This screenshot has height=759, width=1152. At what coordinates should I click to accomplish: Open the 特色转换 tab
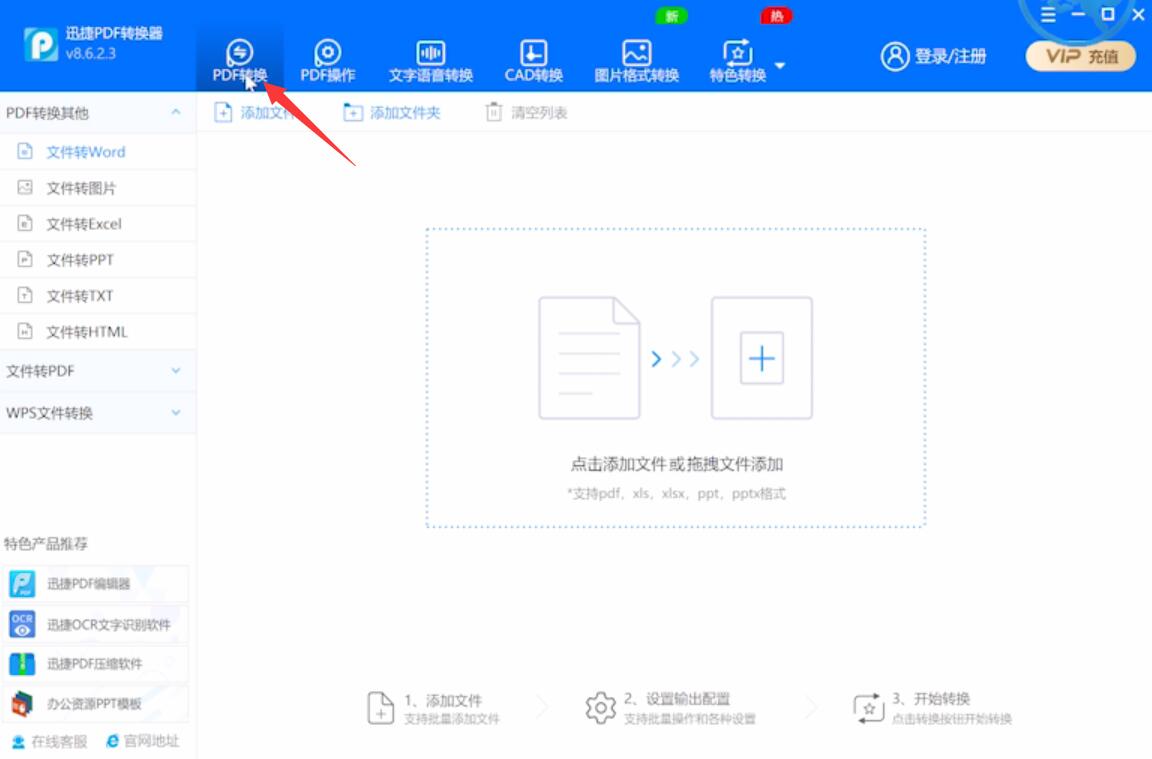point(738,60)
